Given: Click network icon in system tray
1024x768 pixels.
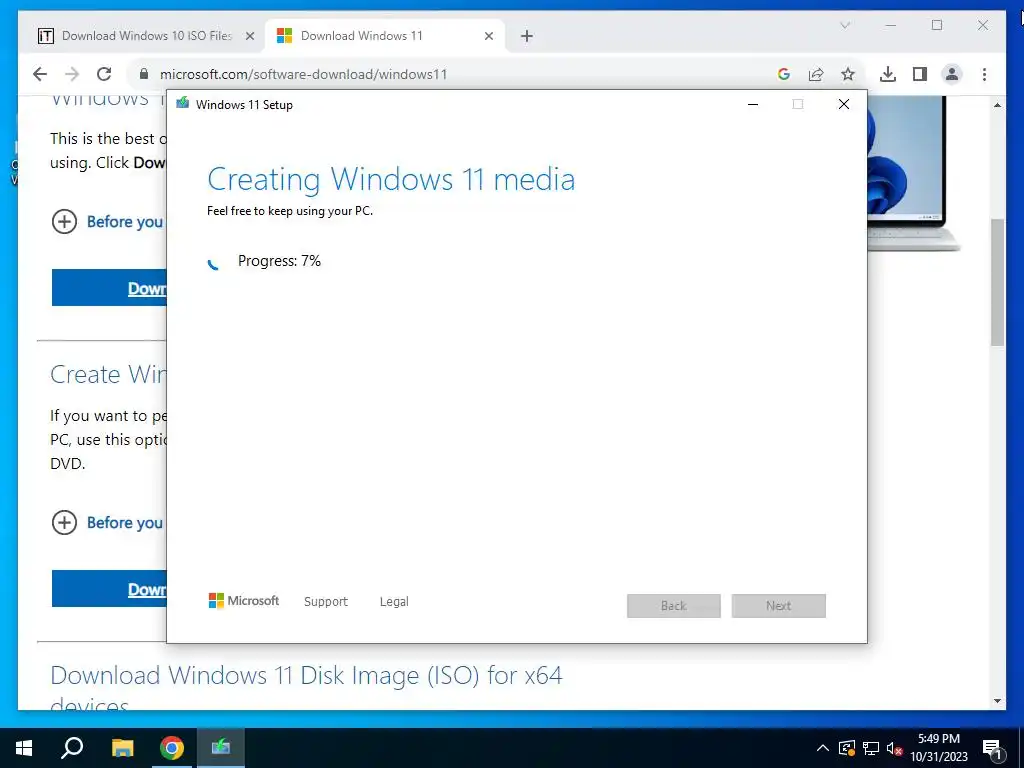Looking at the screenshot, I should 871,748.
